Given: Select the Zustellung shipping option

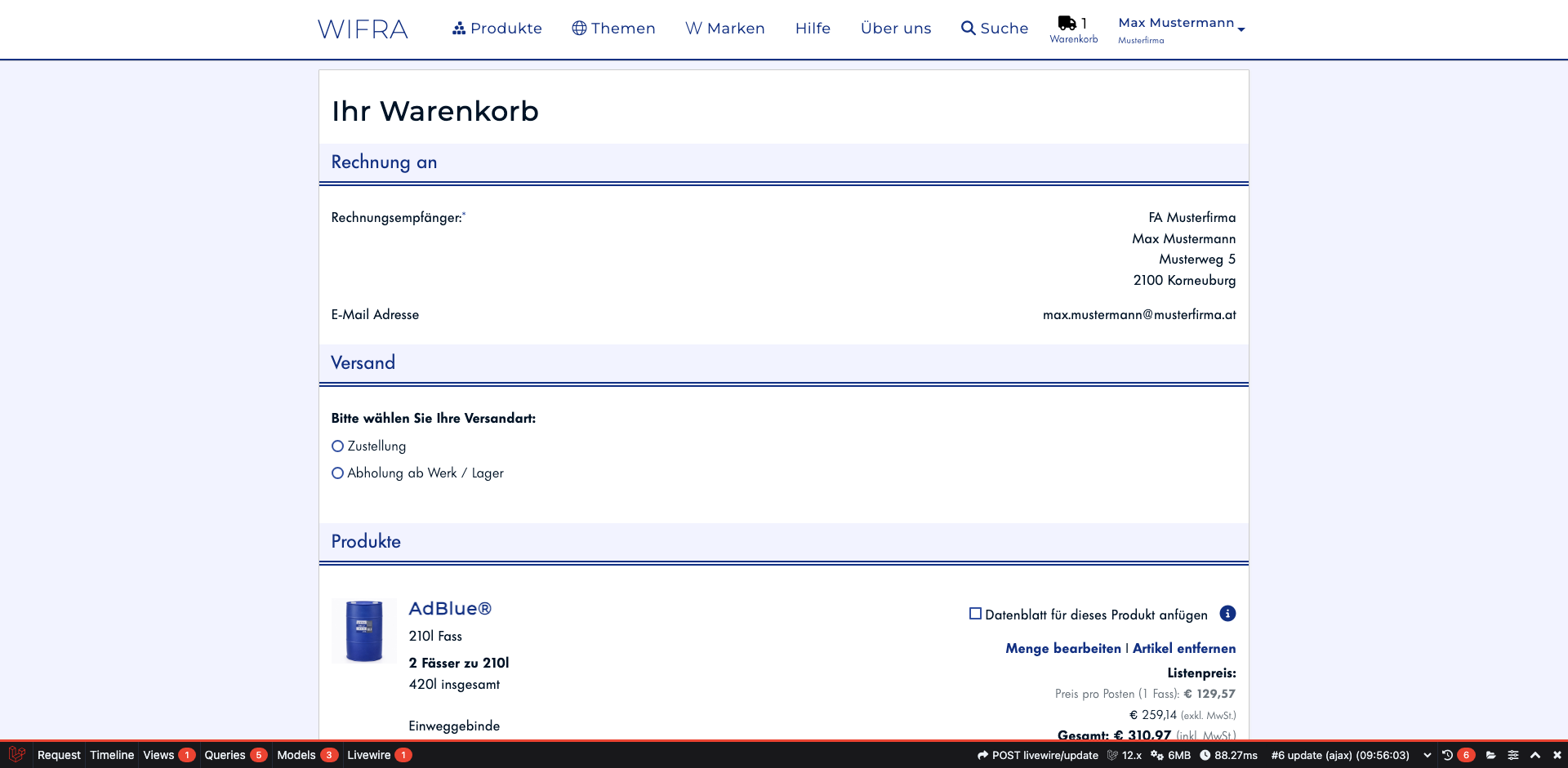Looking at the screenshot, I should click(337, 446).
